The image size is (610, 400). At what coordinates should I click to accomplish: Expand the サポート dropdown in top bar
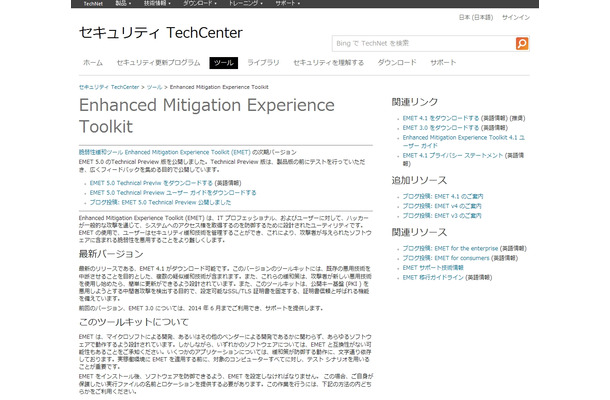coord(287,4)
